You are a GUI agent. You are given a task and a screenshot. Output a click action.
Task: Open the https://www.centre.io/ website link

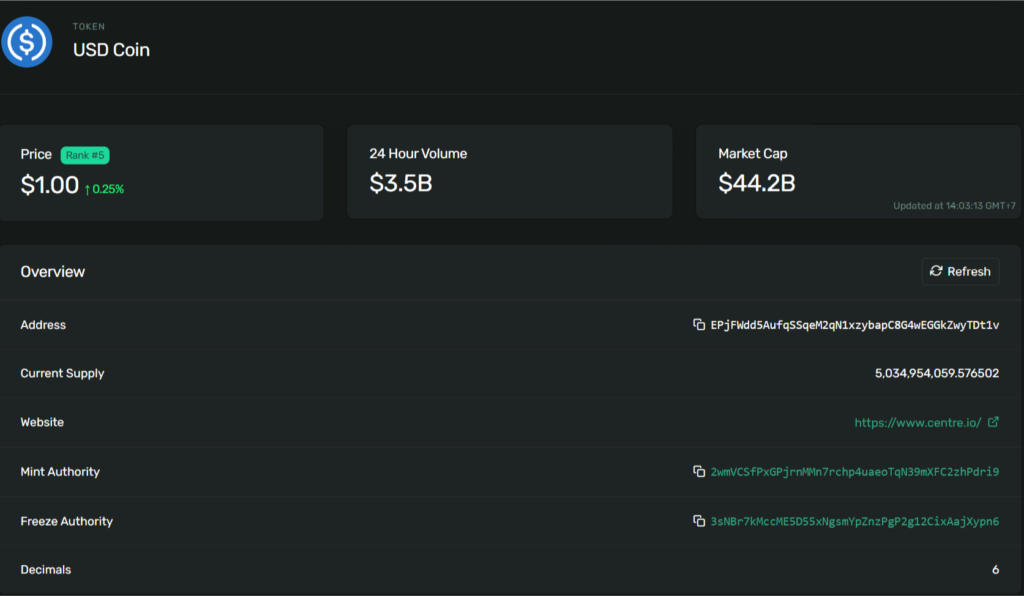[918, 423]
